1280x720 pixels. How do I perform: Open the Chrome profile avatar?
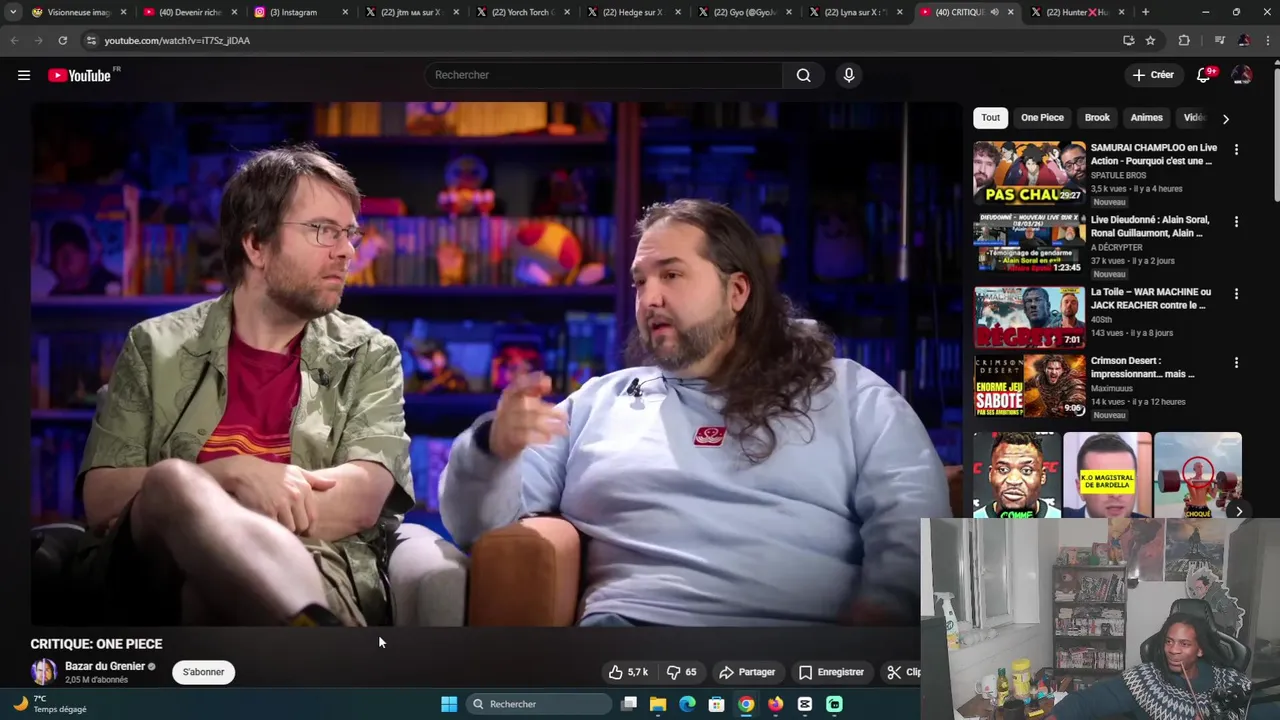coord(1244,40)
